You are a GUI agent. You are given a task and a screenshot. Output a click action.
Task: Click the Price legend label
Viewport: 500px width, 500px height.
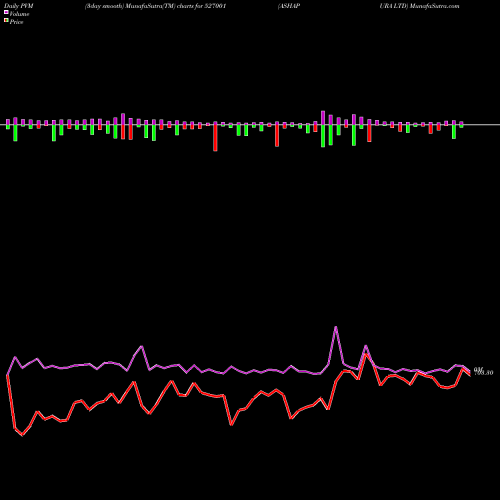coord(16,22)
